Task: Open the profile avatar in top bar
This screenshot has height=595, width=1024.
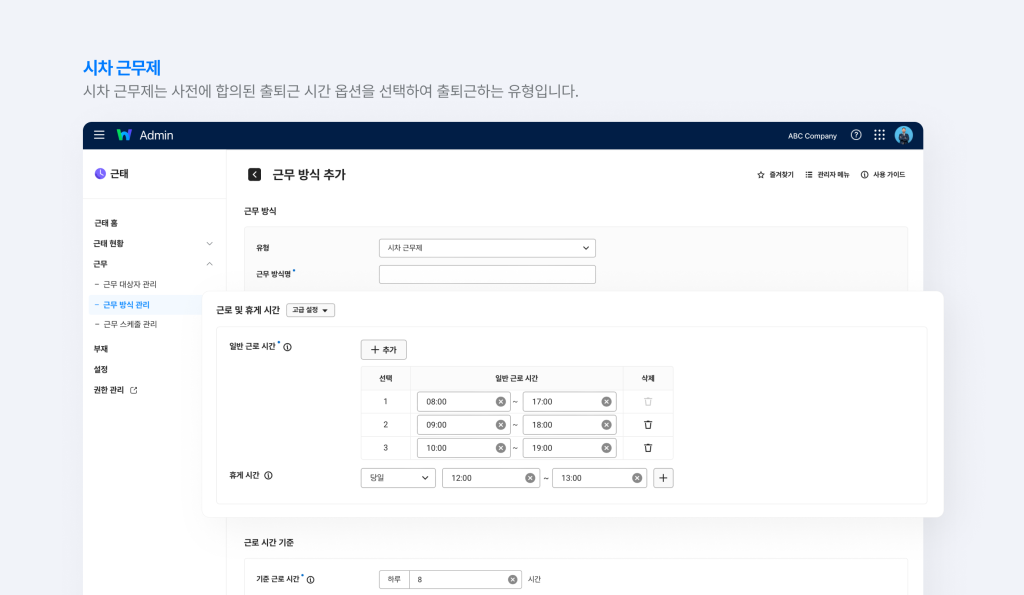Action: (903, 136)
